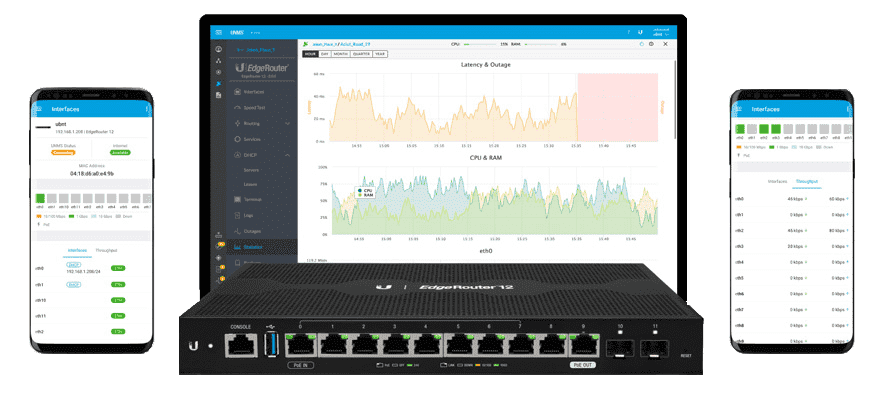Click the Available internet badge on left phone
Viewport: 878px width, 410px height.
pyautogui.click(x=118, y=152)
